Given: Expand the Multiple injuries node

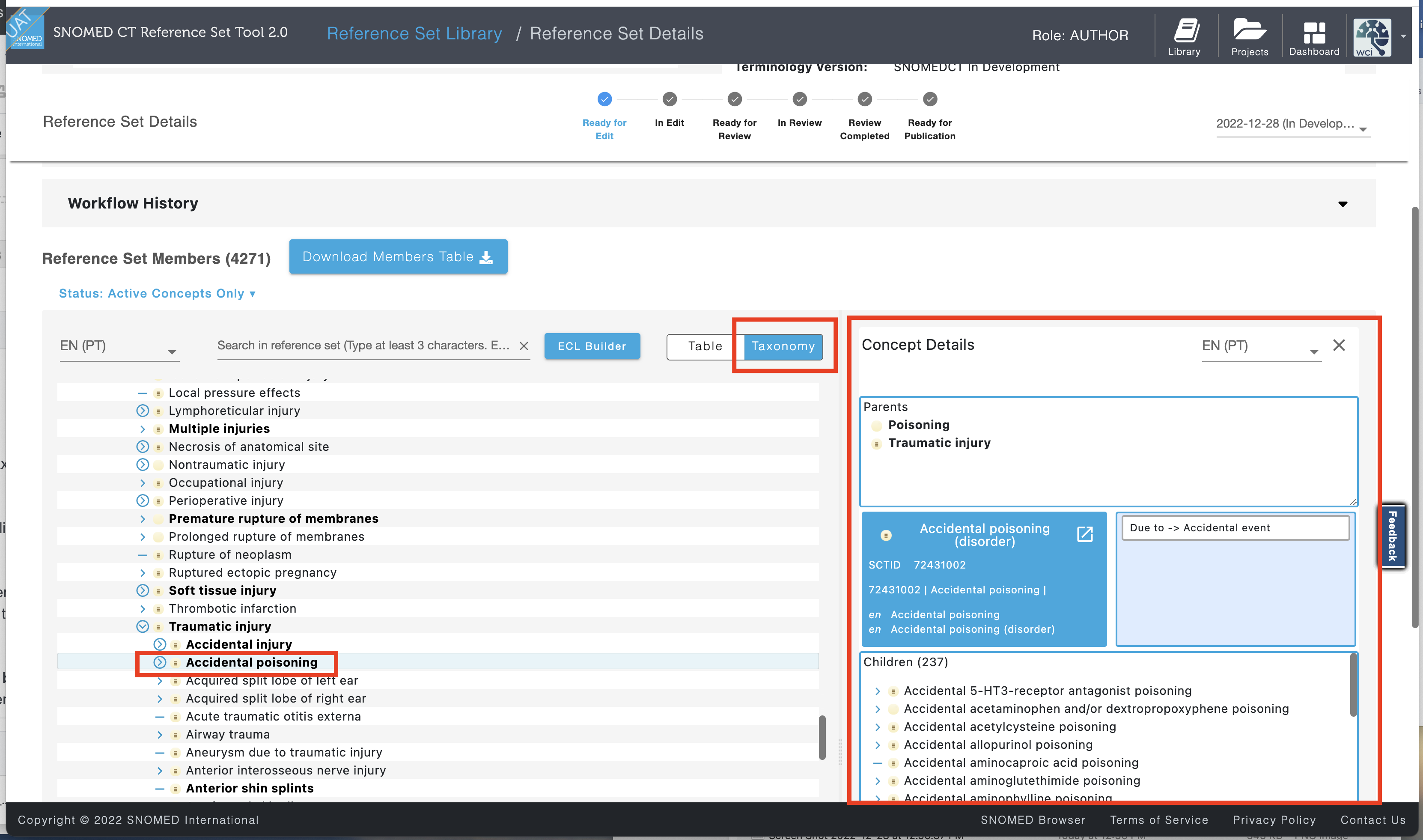Looking at the screenshot, I should point(143,429).
